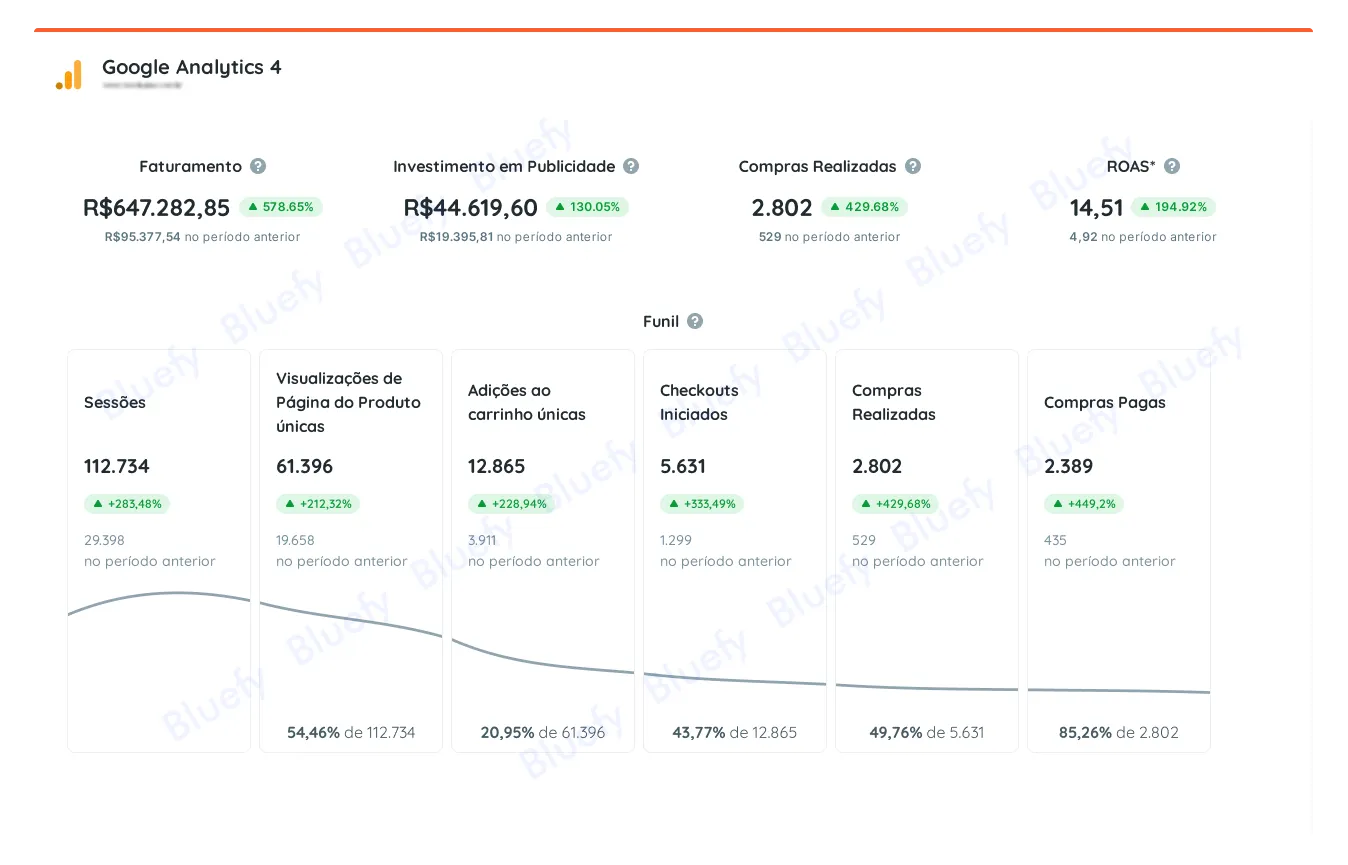Select the R$44.619,60 ad investment value
Viewport: 1348px width, 865px height.
click(x=471, y=208)
